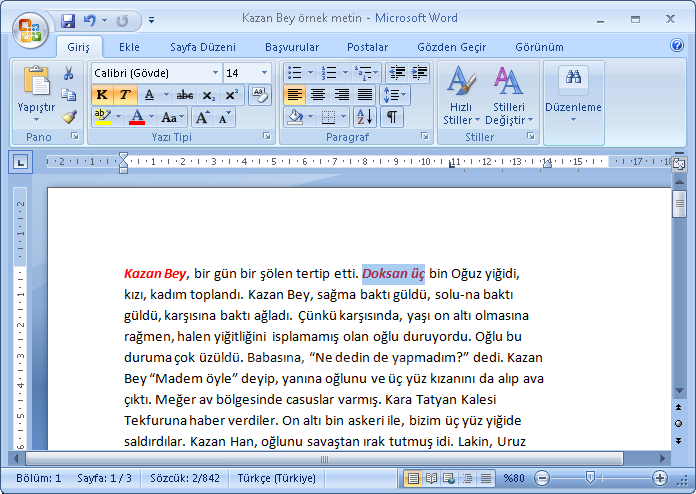Undo the last action
Viewport: 696px width, 494px height.
[90, 20]
